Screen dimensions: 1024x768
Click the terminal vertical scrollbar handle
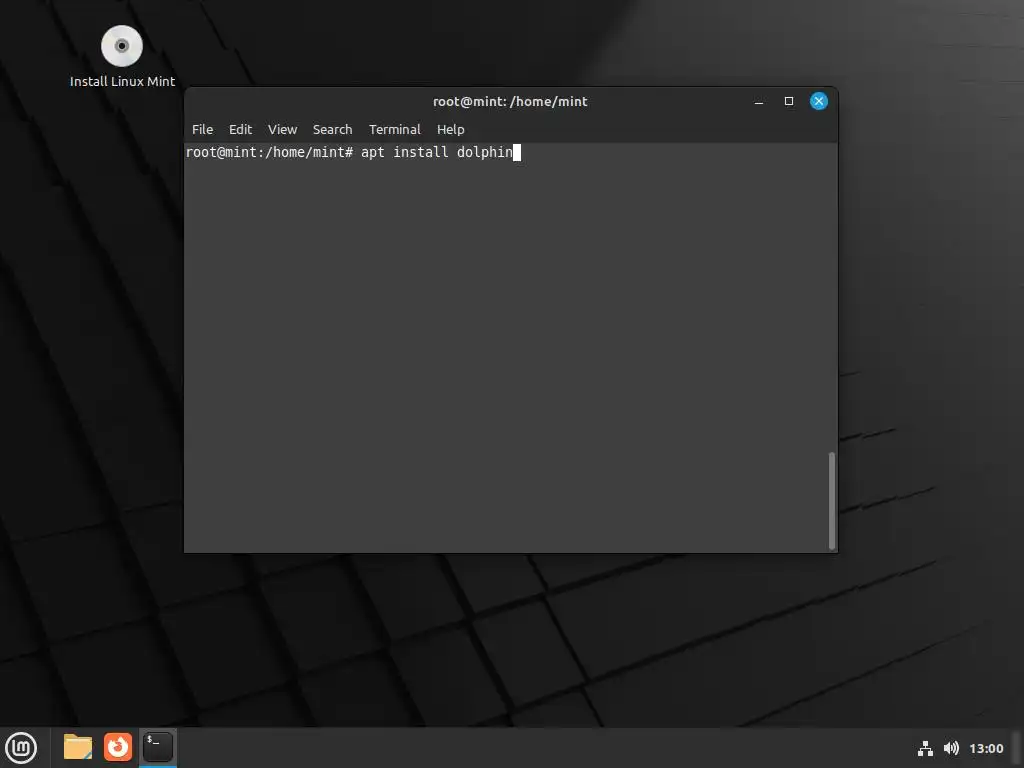[x=831, y=500]
